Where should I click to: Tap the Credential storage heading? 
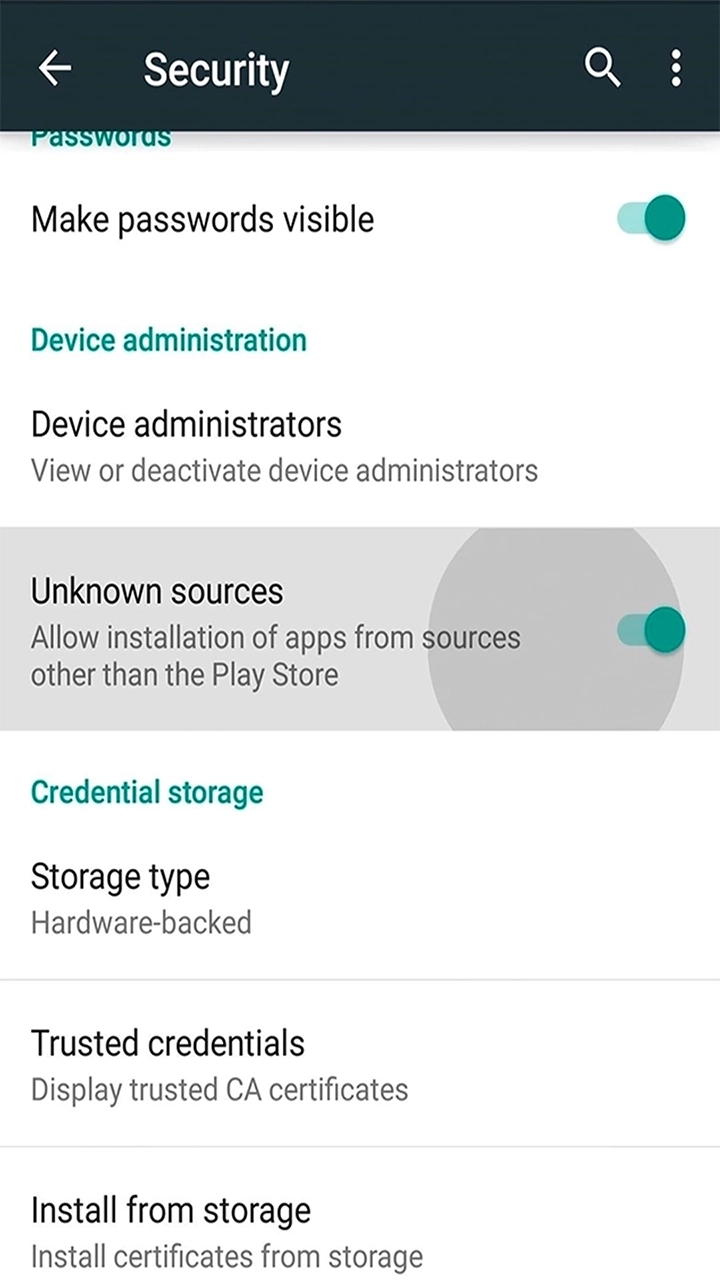click(x=146, y=792)
